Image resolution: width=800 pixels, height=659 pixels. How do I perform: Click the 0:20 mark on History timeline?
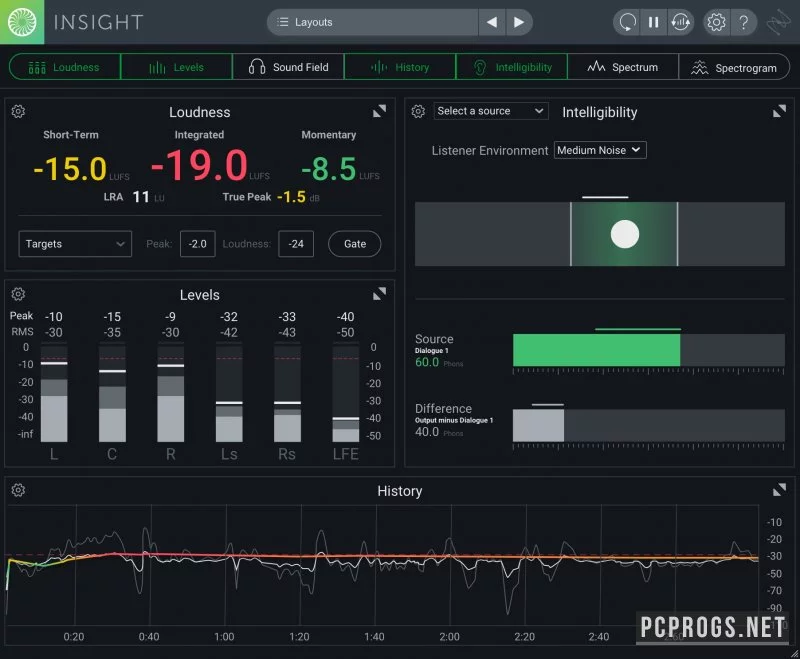pyautogui.click(x=74, y=637)
